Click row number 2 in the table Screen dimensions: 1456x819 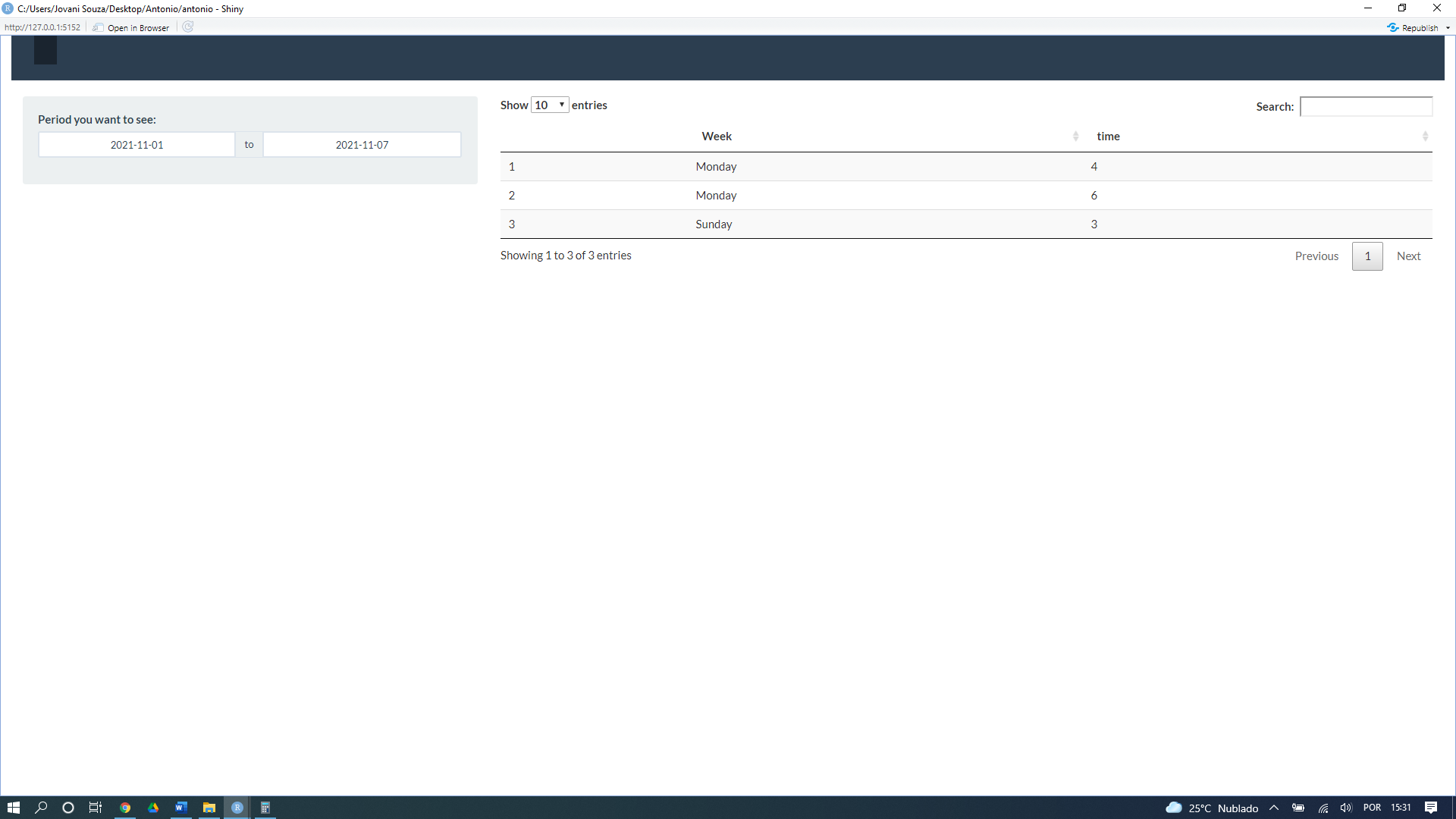[512, 196]
